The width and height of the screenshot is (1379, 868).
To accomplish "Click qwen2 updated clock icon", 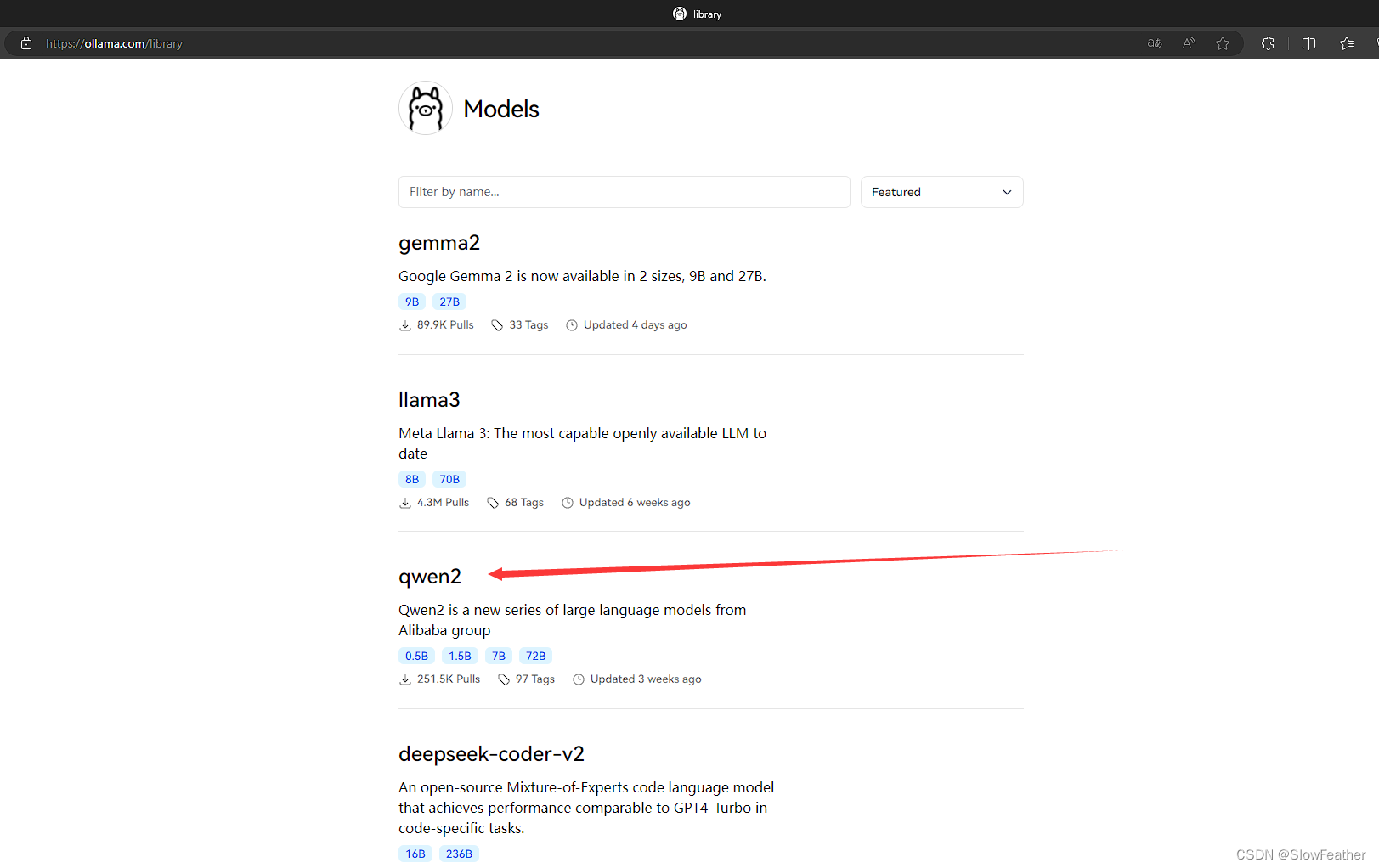I will pos(579,679).
